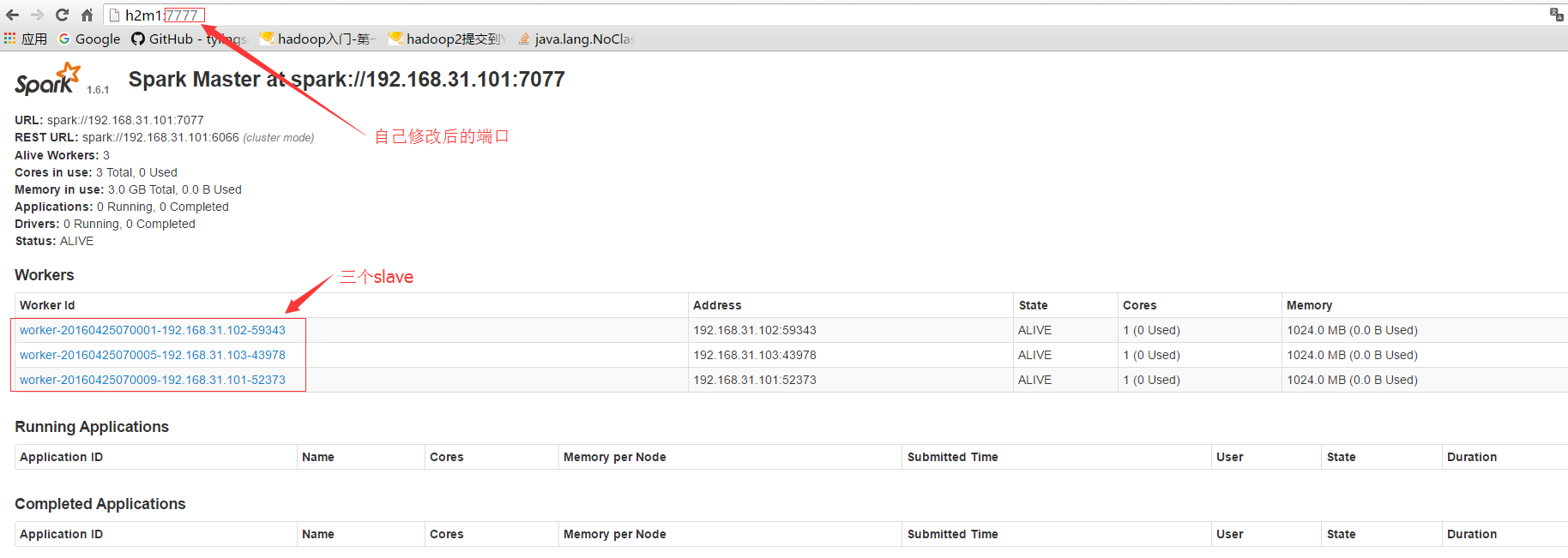Click the Running Applications heading

(92, 427)
